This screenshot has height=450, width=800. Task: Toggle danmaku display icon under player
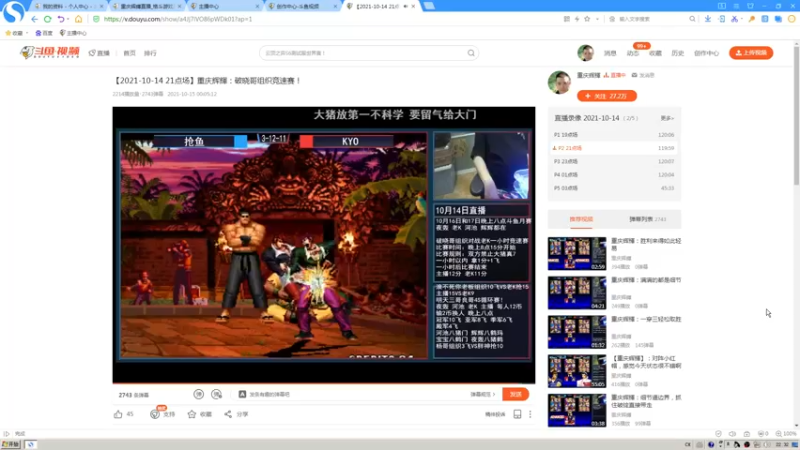pos(198,394)
